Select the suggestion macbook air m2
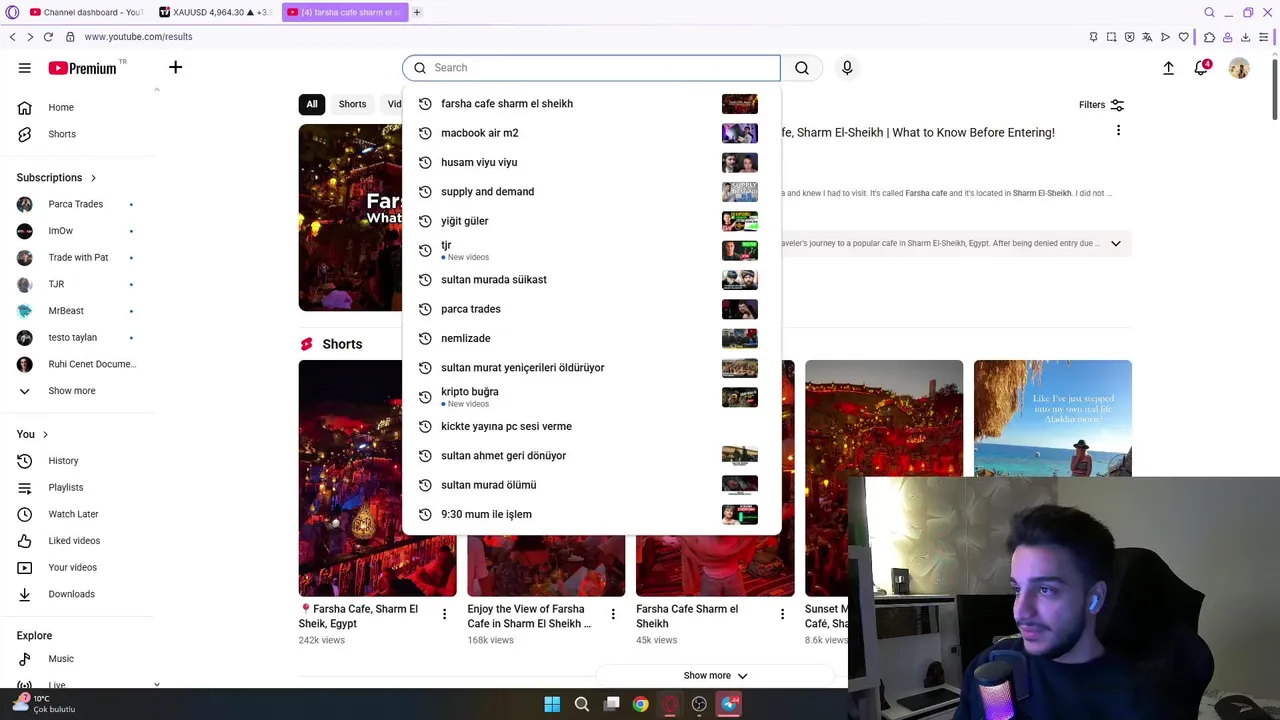Image resolution: width=1280 pixels, height=720 pixels. (591, 133)
